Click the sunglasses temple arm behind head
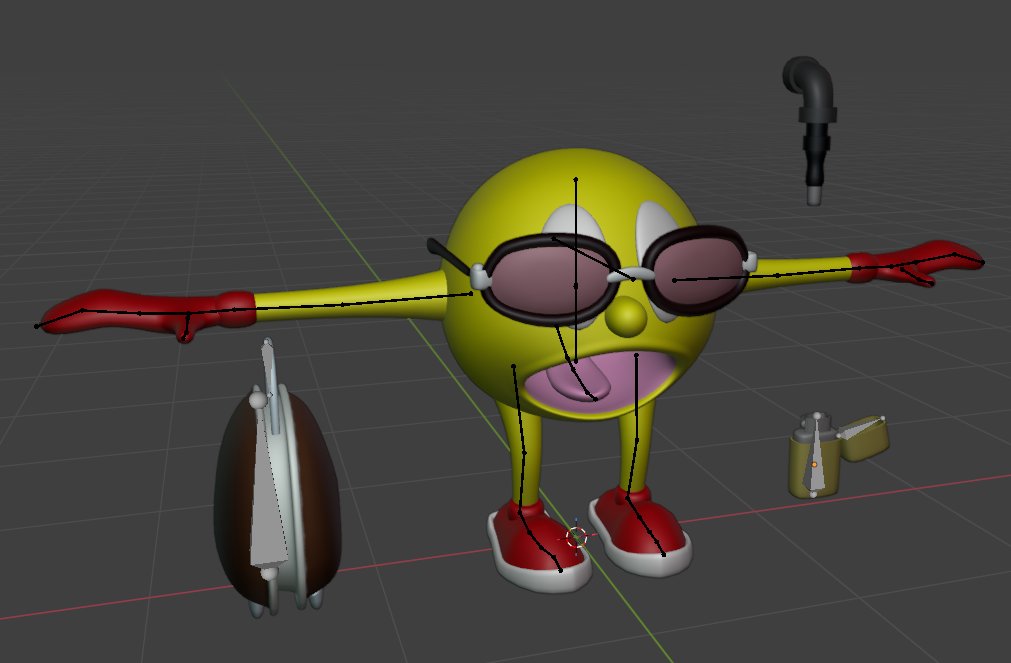The image size is (1011, 663). (x=450, y=255)
